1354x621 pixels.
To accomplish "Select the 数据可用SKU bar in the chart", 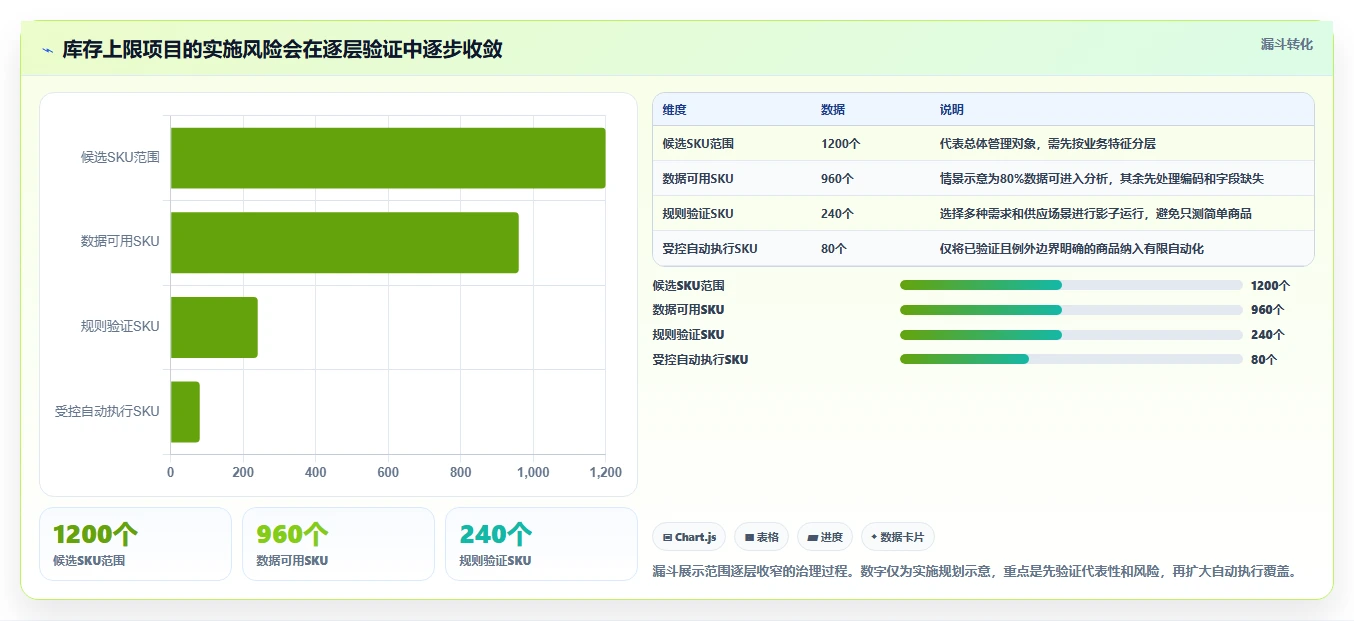I will coord(345,242).
